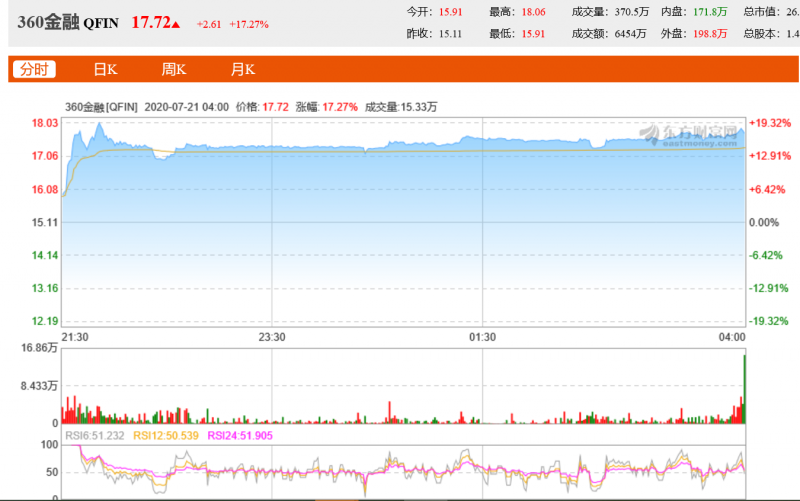
Task: Click the 内盘 value 171.8万
Action: (710, 12)
